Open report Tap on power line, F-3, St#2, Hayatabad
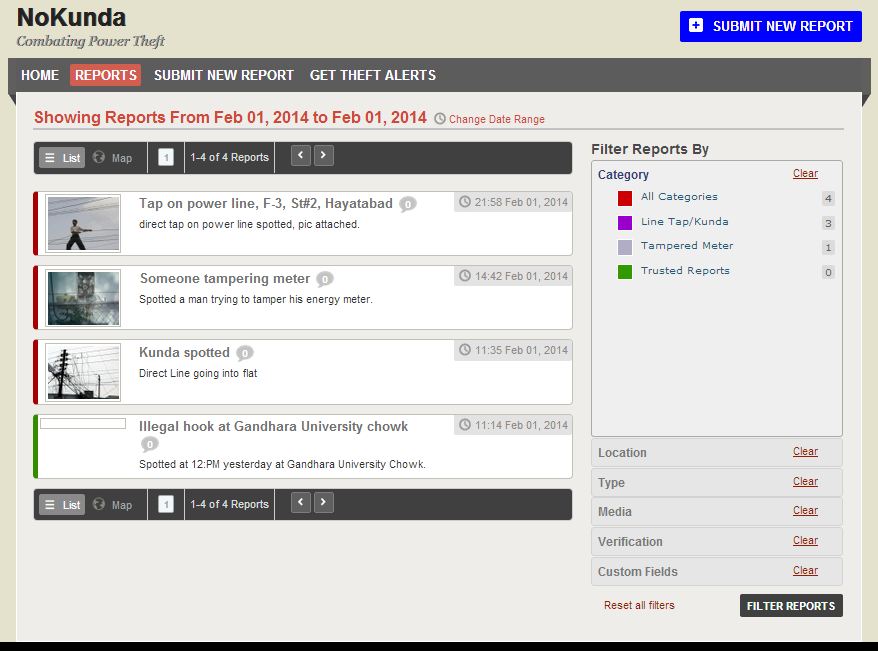Viewport: 878px width, 651px height. (x=266, y=203)
